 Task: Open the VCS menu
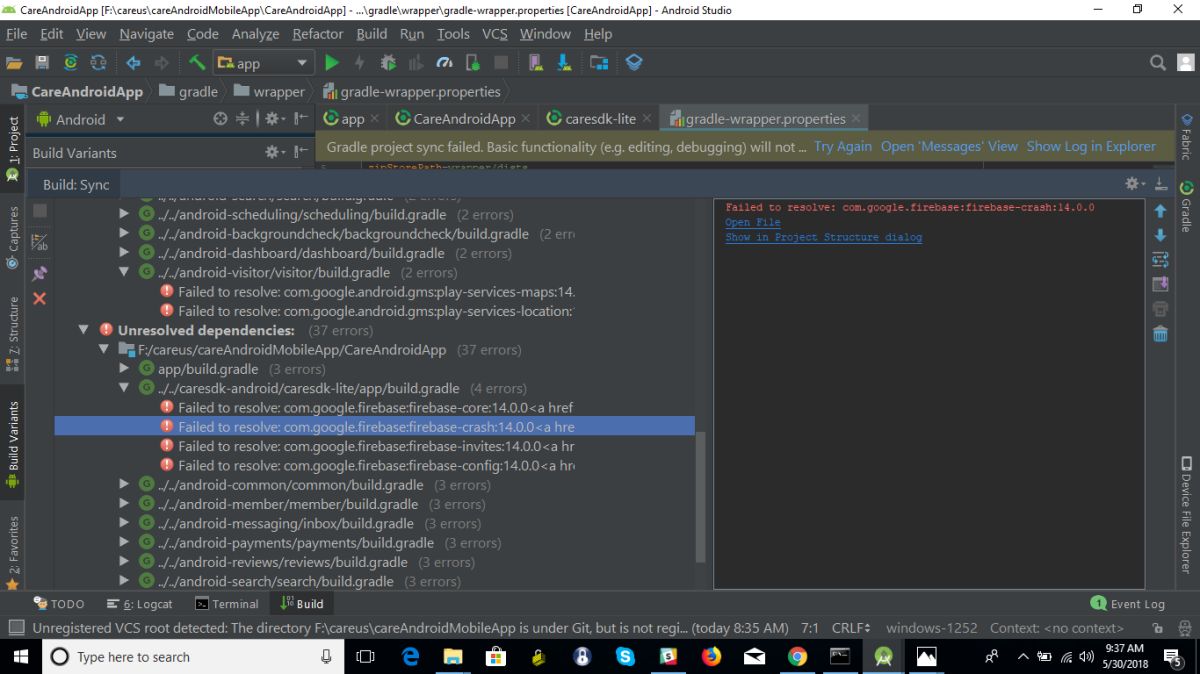pos(495,33)
